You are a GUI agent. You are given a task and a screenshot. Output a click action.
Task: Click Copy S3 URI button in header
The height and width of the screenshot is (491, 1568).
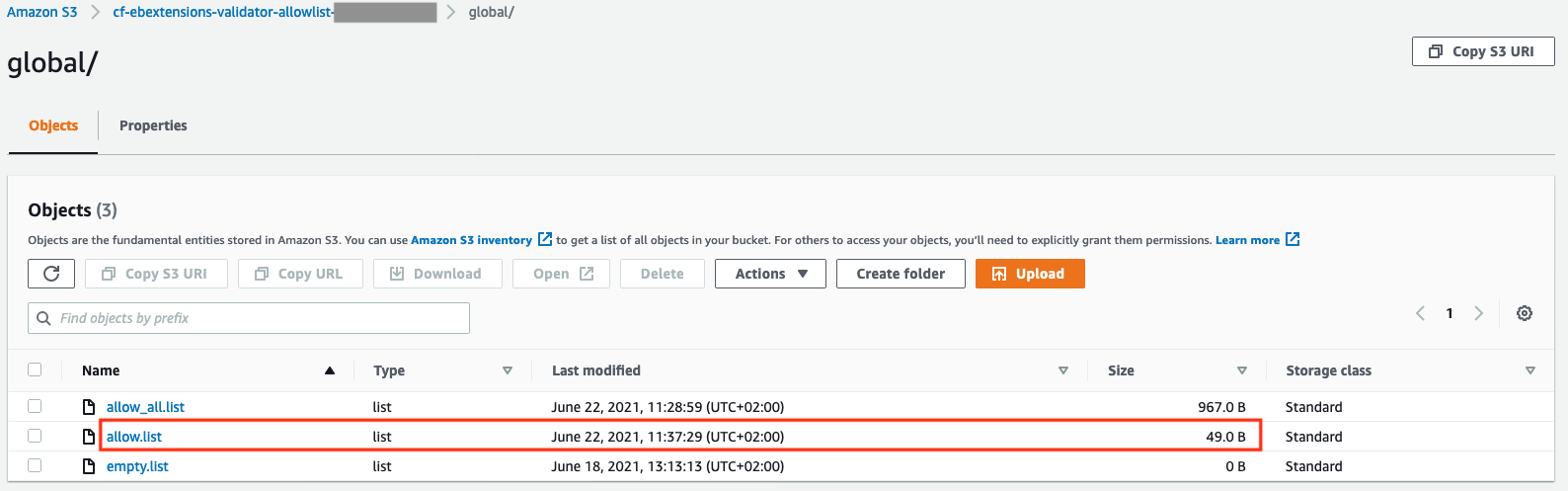point(1483,51)
